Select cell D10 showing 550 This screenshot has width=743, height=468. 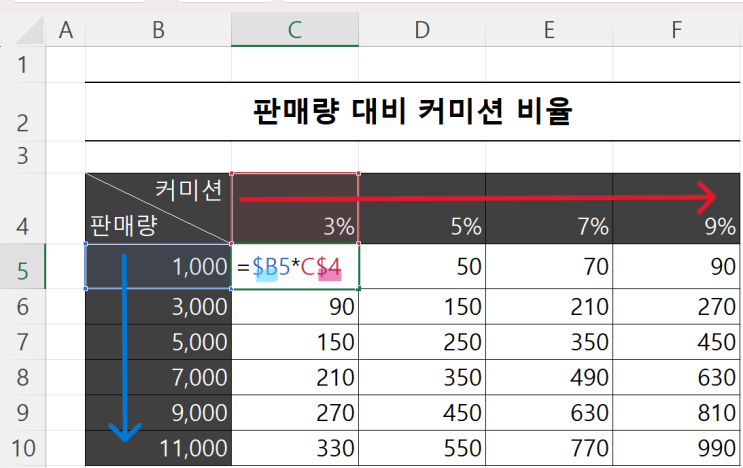422,448
